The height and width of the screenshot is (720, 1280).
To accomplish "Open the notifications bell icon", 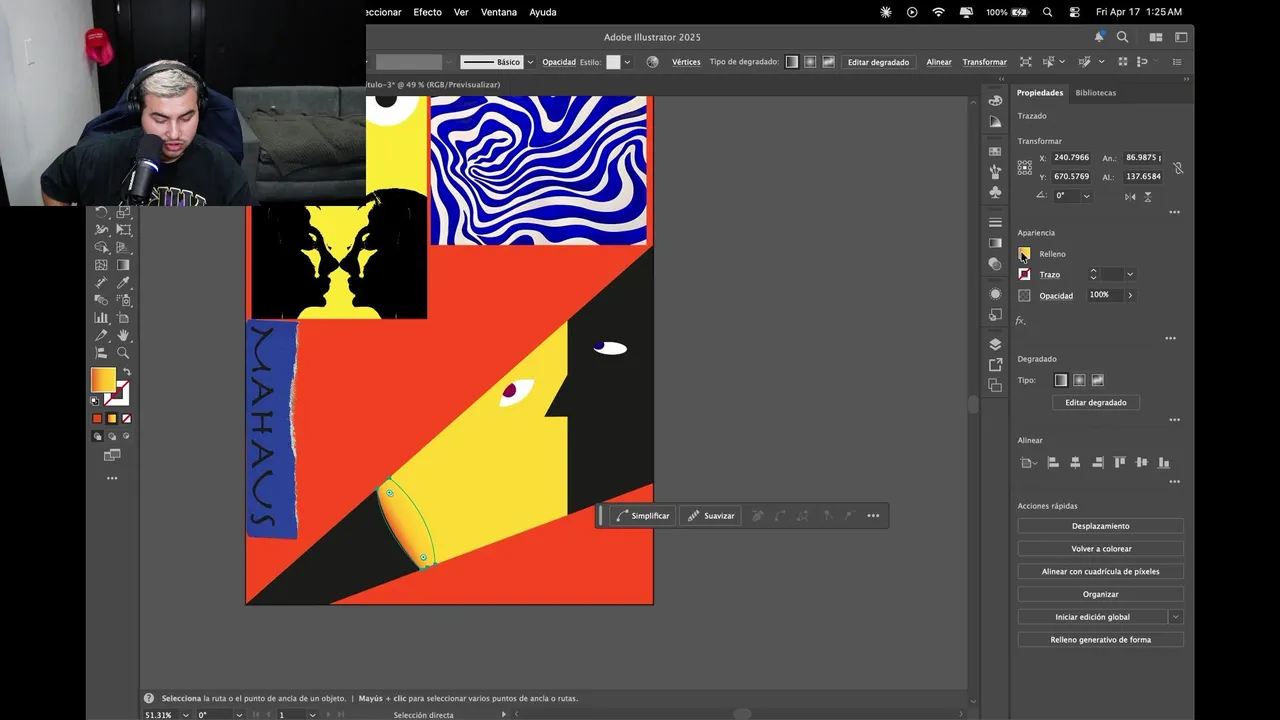I will pyautogui.click(x=1099, y=37).
